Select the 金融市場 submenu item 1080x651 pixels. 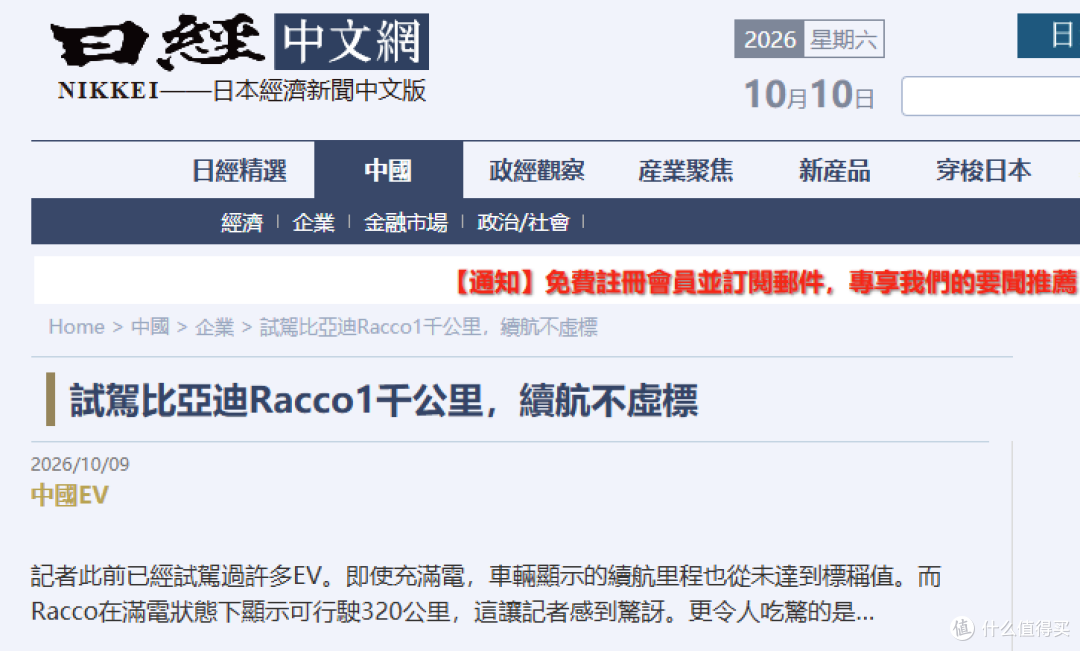pos(406,223)
